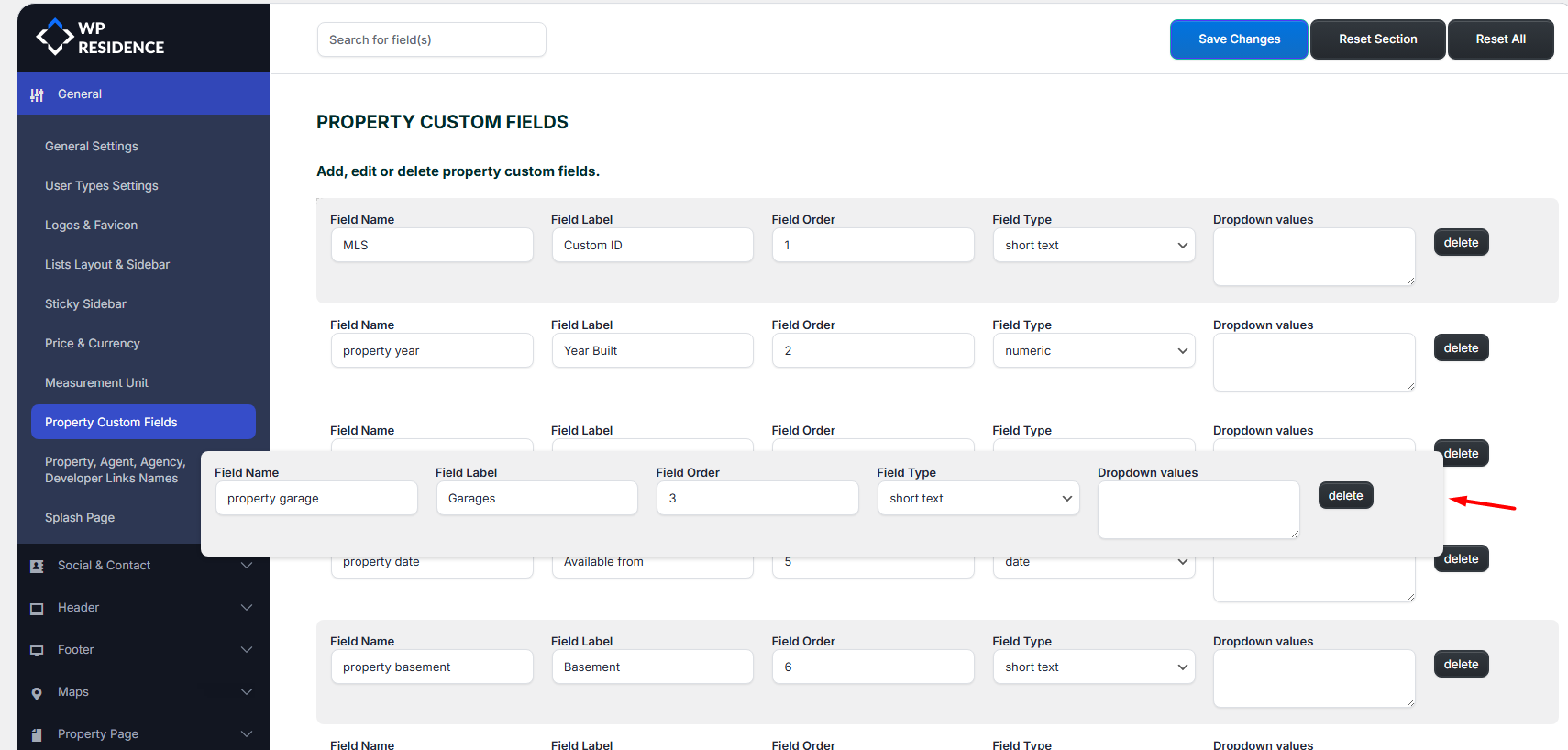This screenshot has height=750, width=1568.
Task: Open Field Type dropdown for property year
Action: (1093, 351)
